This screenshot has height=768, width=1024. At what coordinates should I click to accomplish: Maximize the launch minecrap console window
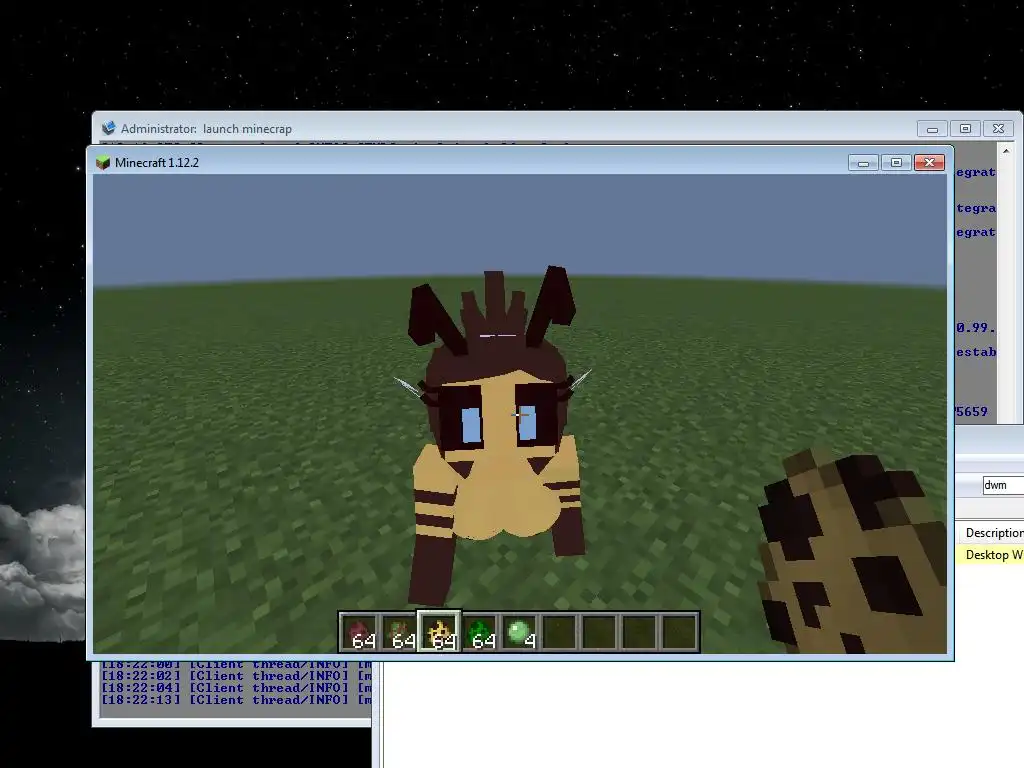[x=965, y=129]
